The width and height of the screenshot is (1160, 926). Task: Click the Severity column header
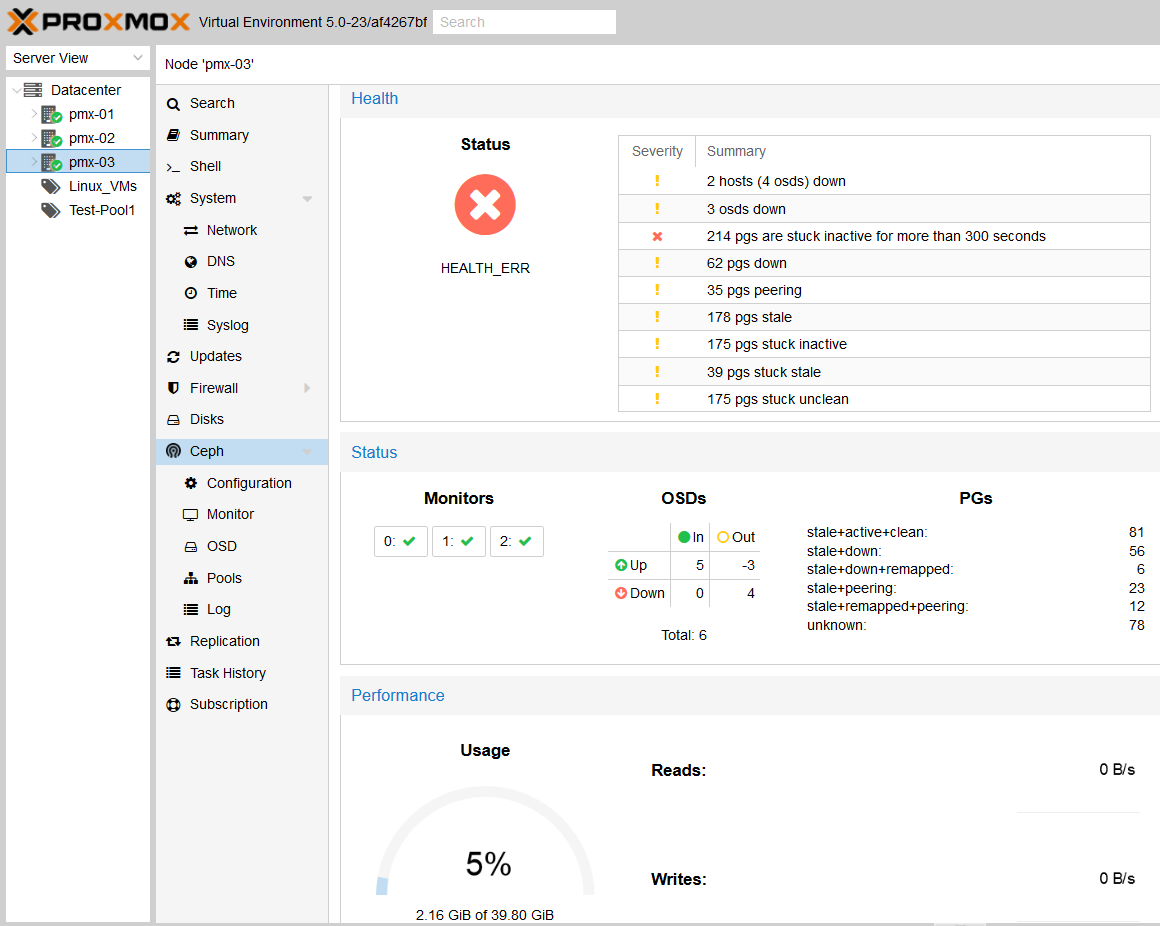click(x=657, y=151)
